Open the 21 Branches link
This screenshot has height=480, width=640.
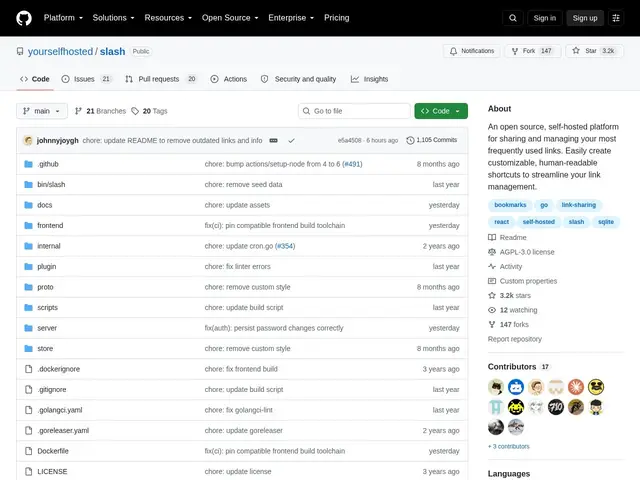tap(100, 111)
